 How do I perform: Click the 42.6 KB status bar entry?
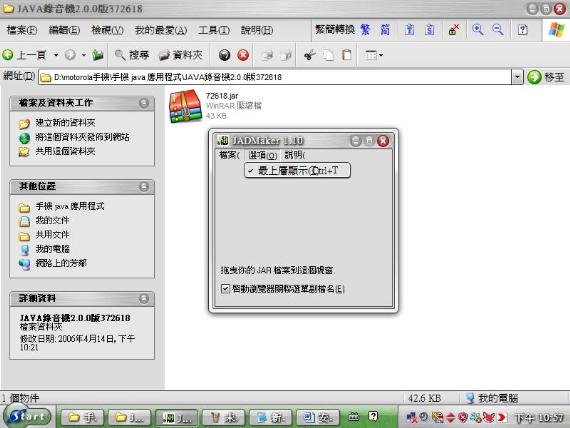(x=424, y=398)
